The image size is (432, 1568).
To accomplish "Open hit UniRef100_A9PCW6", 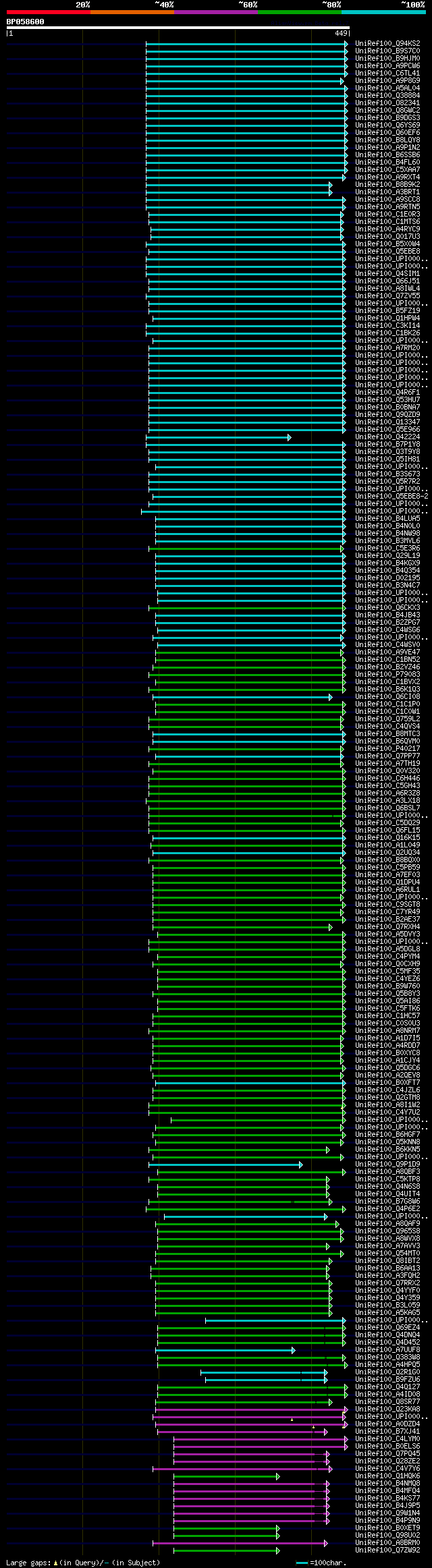I will [x=387, y=65].
